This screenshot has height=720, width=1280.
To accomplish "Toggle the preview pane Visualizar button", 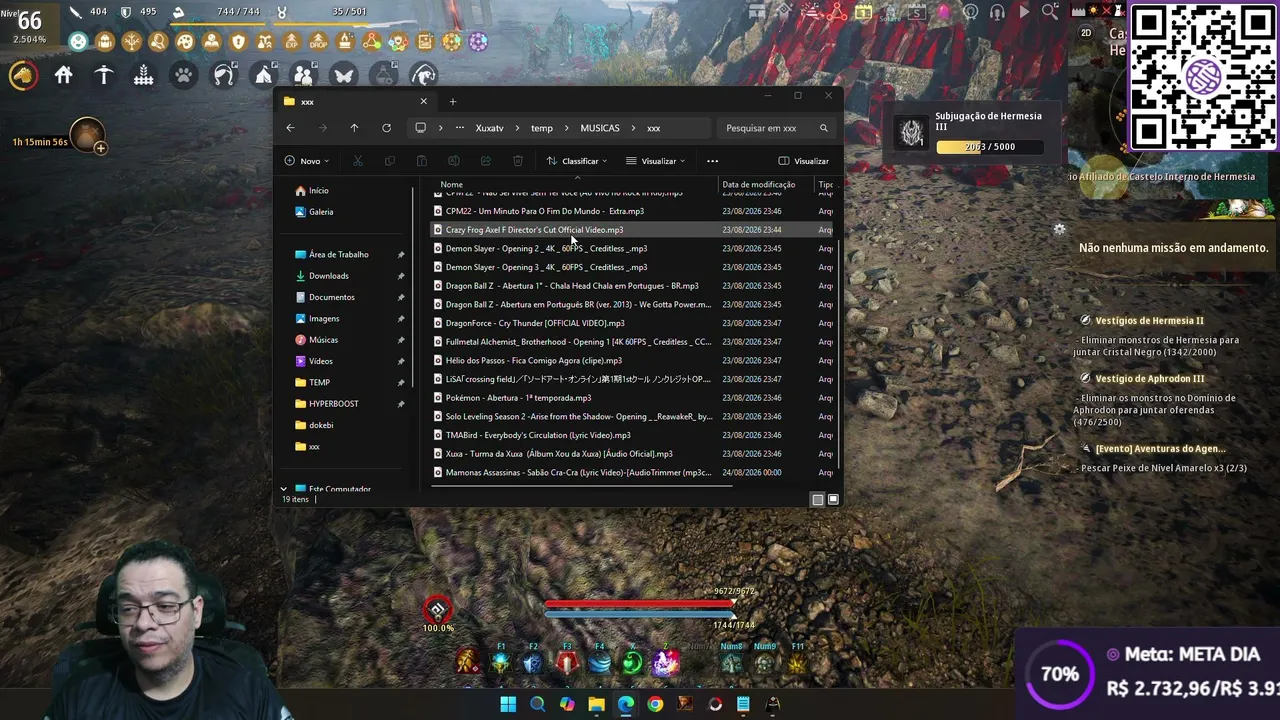I will tap(803, 161).
